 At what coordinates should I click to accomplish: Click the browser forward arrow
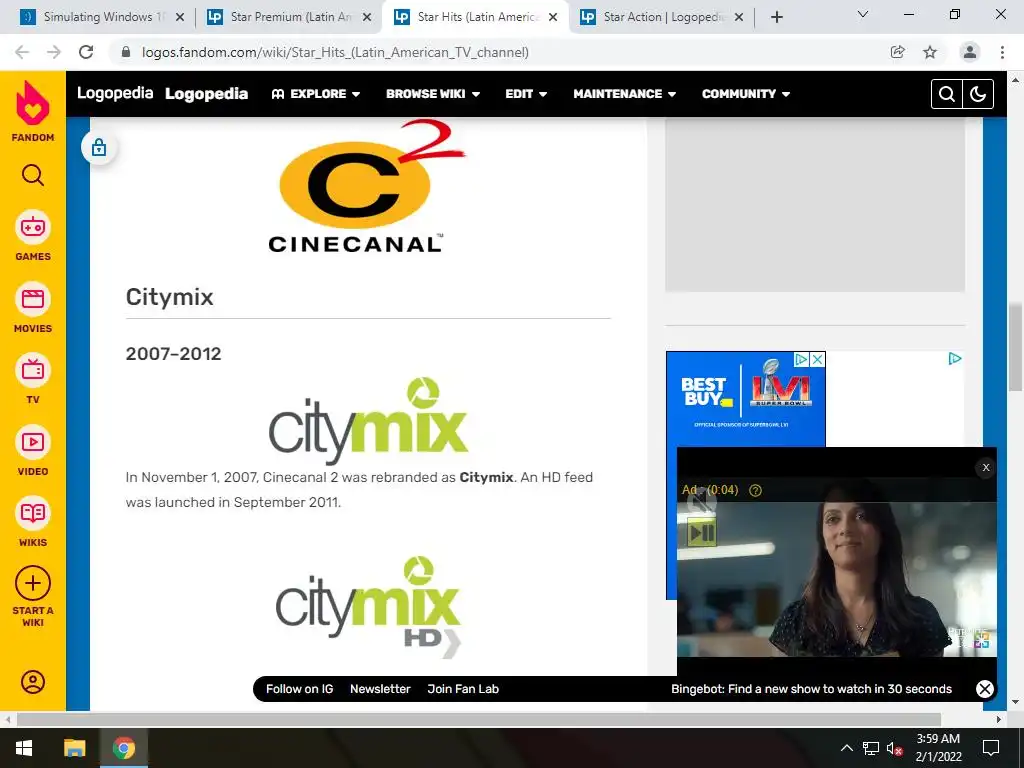(54, 52)
